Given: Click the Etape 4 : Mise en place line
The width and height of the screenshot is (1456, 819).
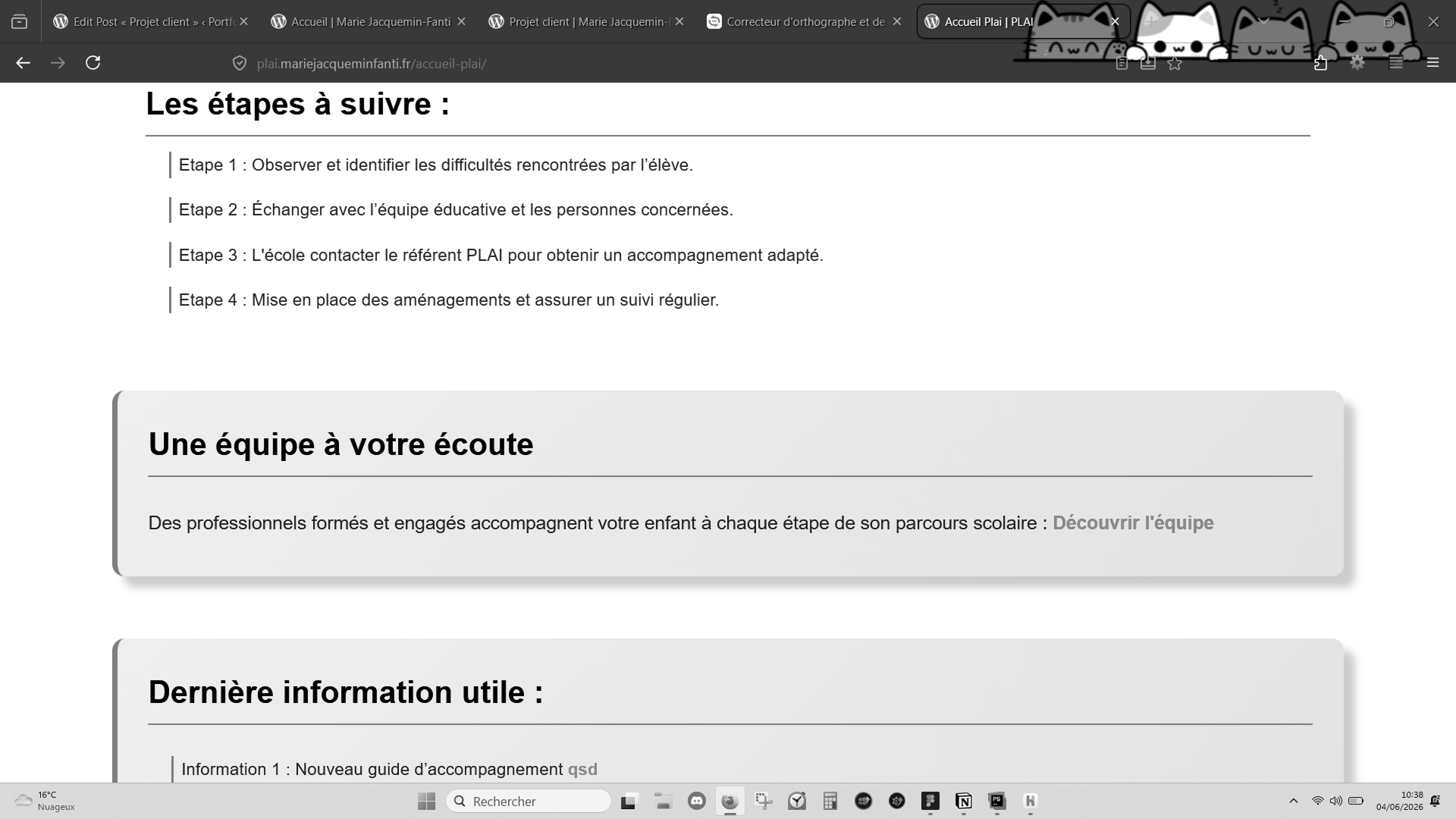Looking at the screenshot, I should [x=449, y=300].
